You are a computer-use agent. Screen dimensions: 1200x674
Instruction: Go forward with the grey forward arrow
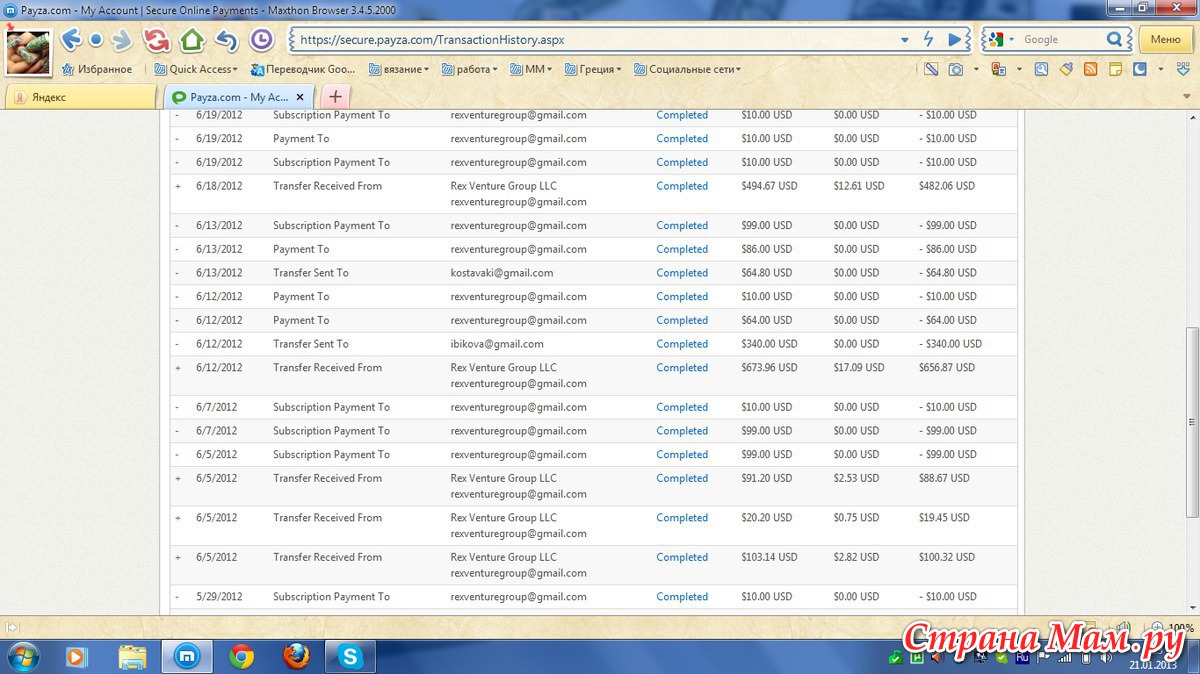[122, 40]
